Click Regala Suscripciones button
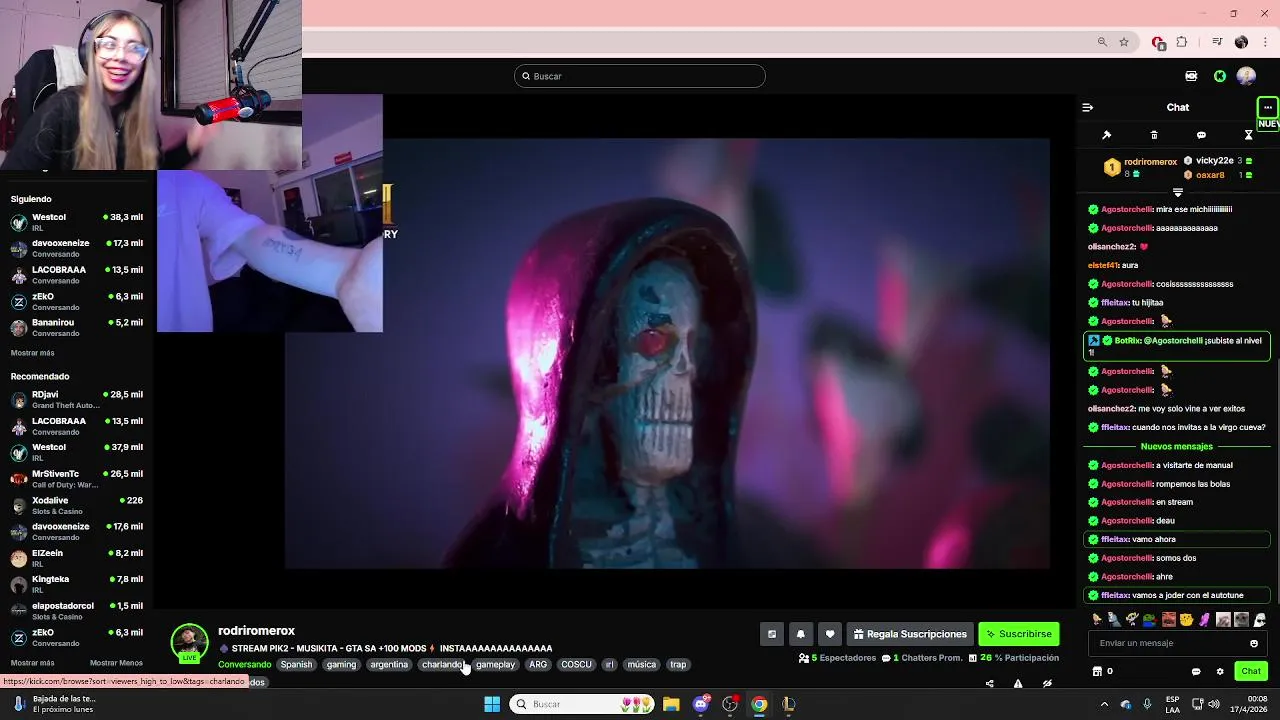Viewport: 1280px width, 720px height. coord(910,634)
